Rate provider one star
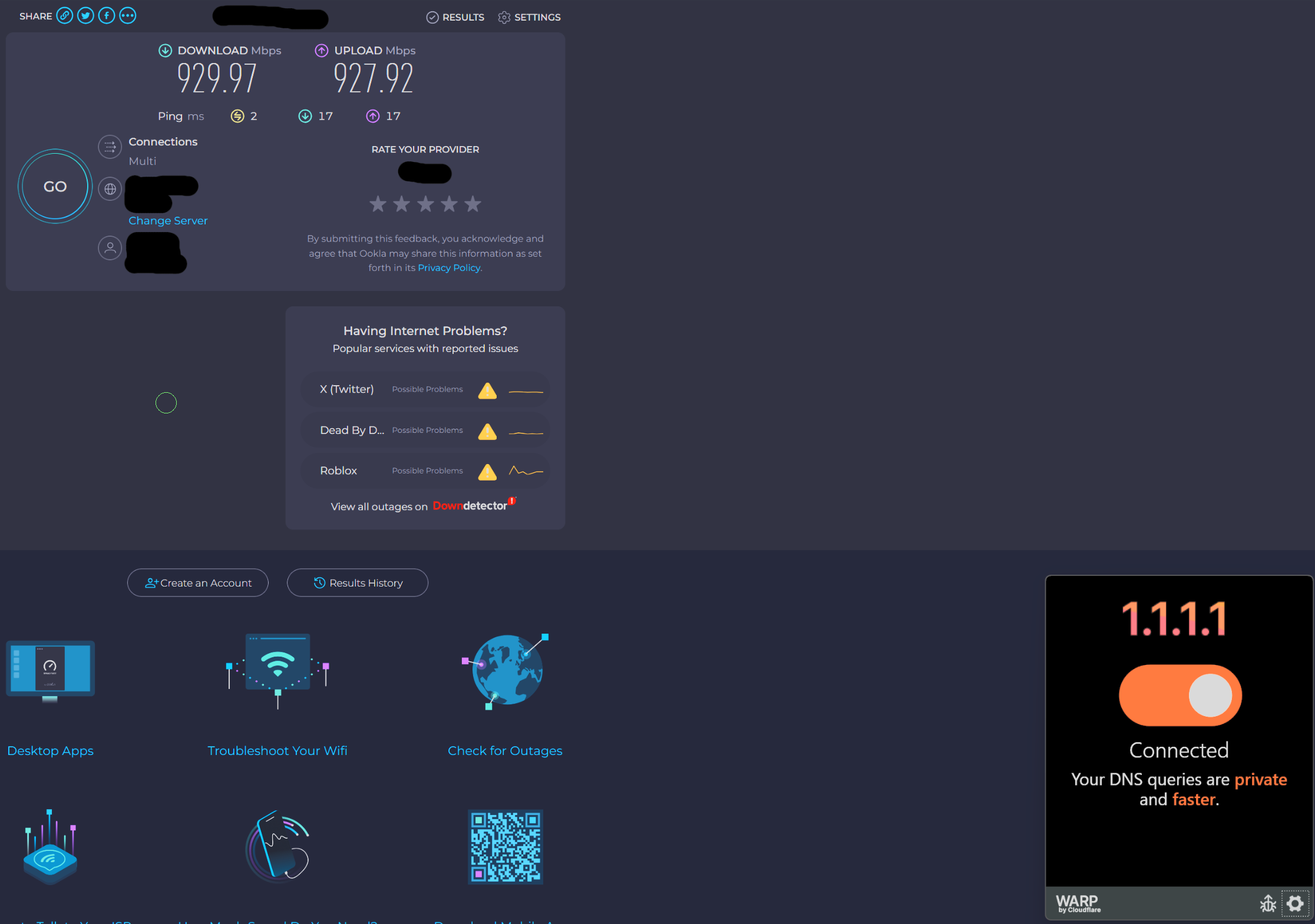Screen dimensions: 1315x924 click(x=378, y=204)
